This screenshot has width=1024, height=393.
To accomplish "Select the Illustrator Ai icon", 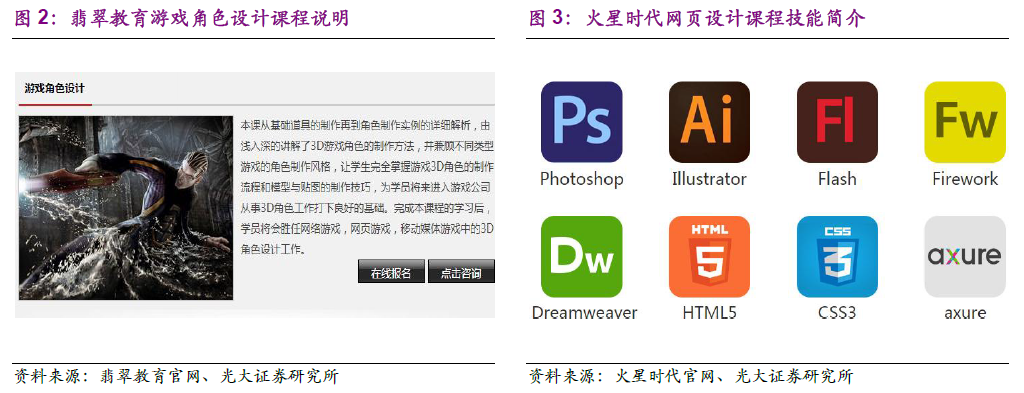I will tap(709, 122).
